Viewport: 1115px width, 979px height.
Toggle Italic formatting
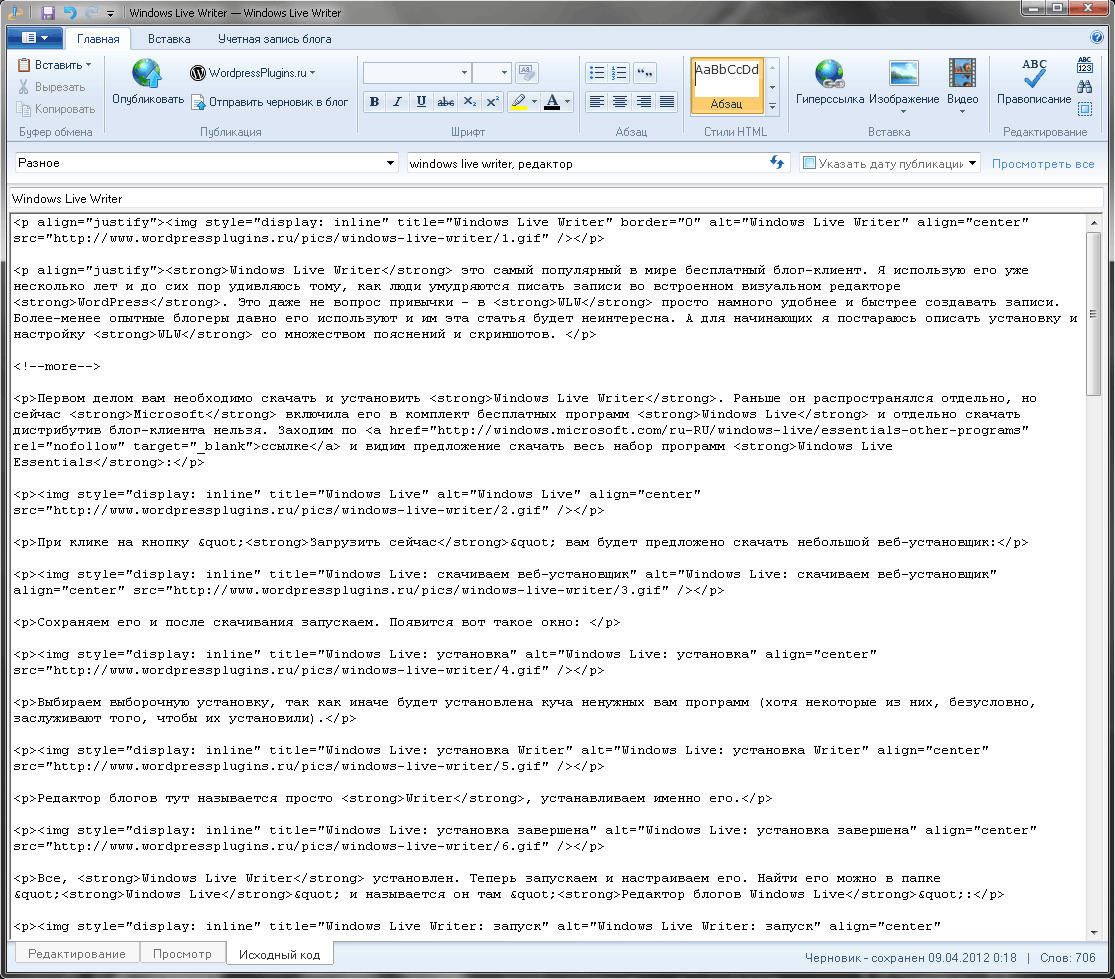398,102
